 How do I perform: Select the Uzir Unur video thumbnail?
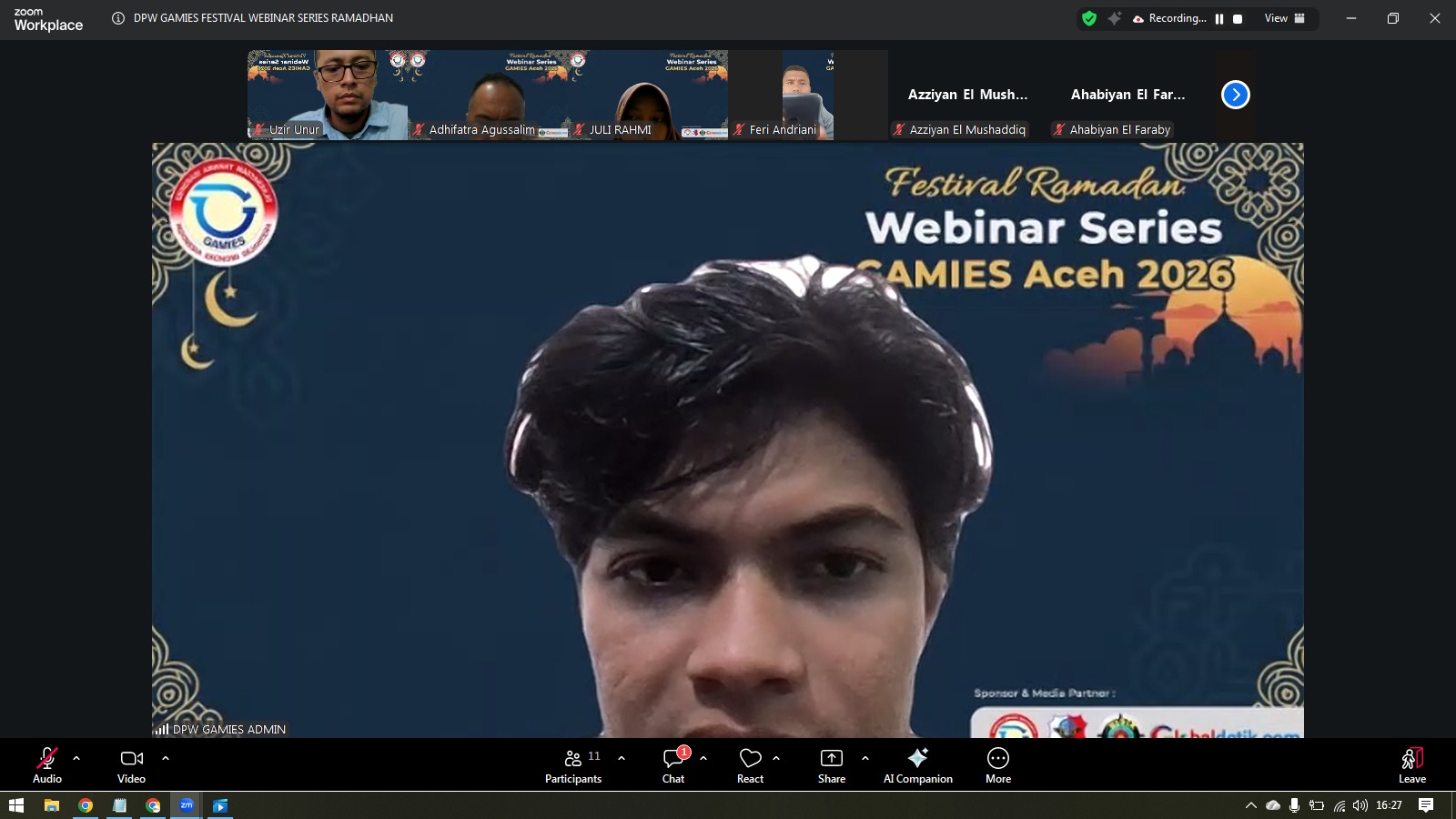click(x=328, y=95)
